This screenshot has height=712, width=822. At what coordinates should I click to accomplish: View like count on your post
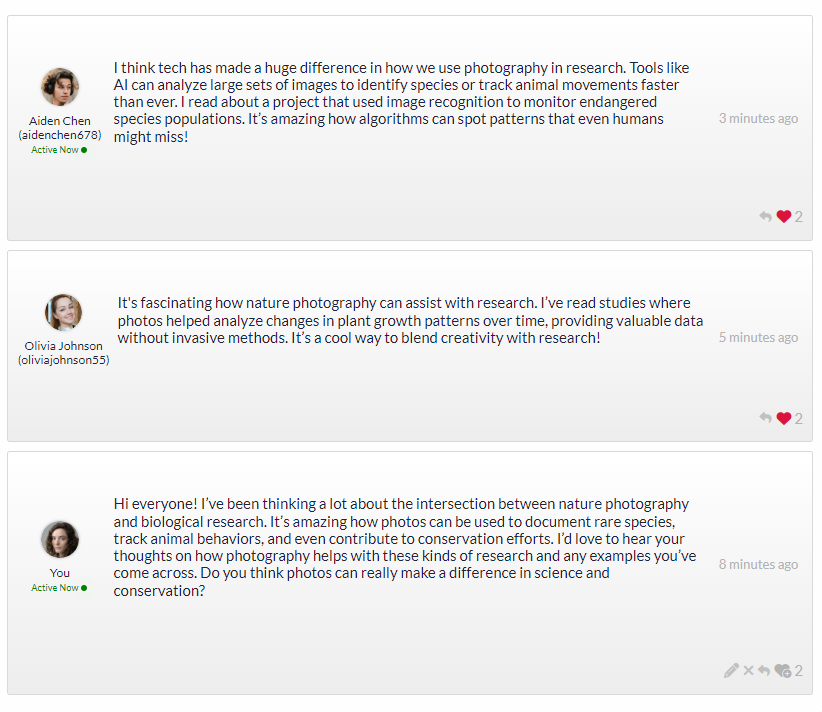click(798, 671)
